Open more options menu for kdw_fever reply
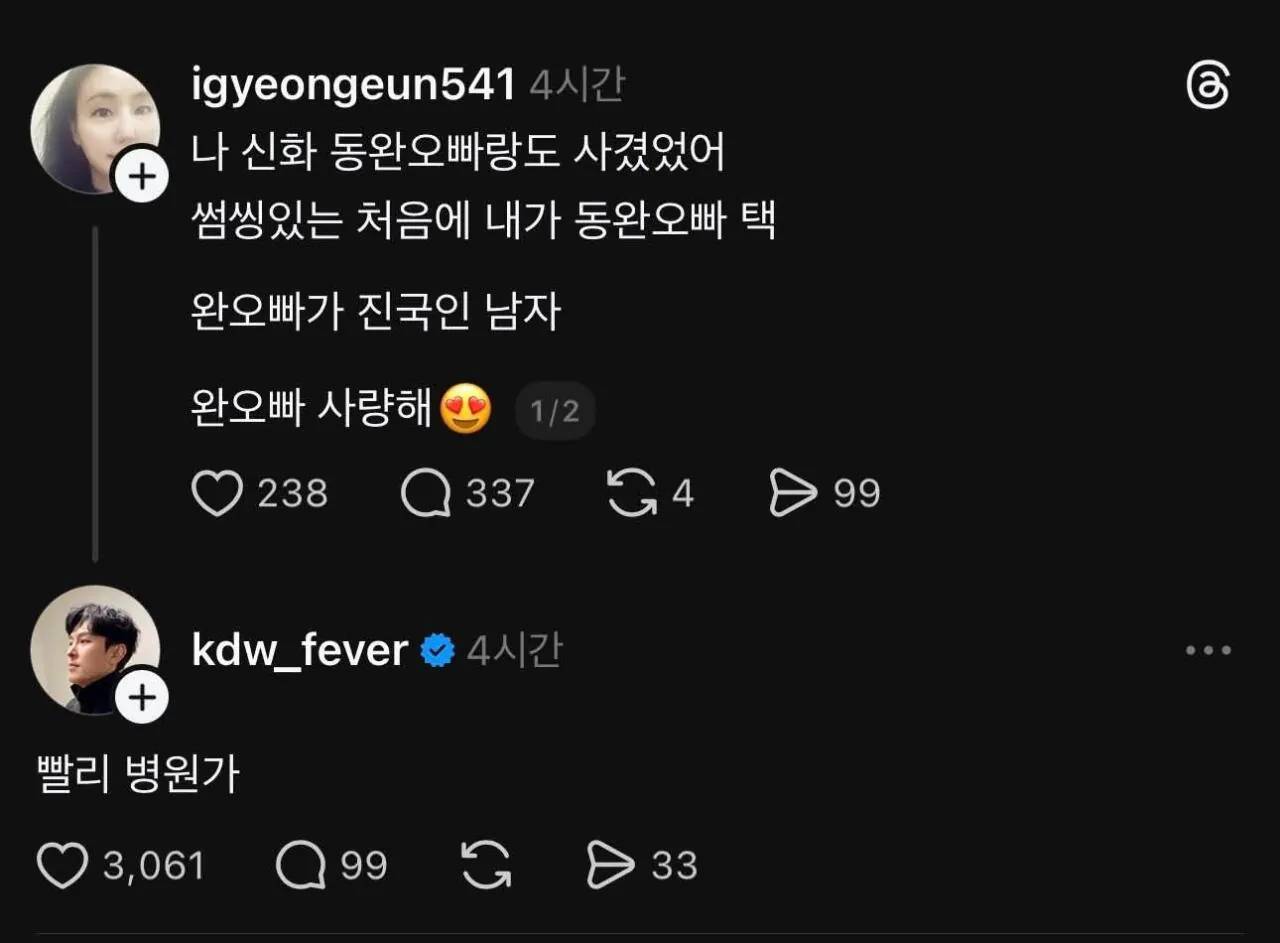This screenshot has height=943, width=1280. [x=1208, y=651]
